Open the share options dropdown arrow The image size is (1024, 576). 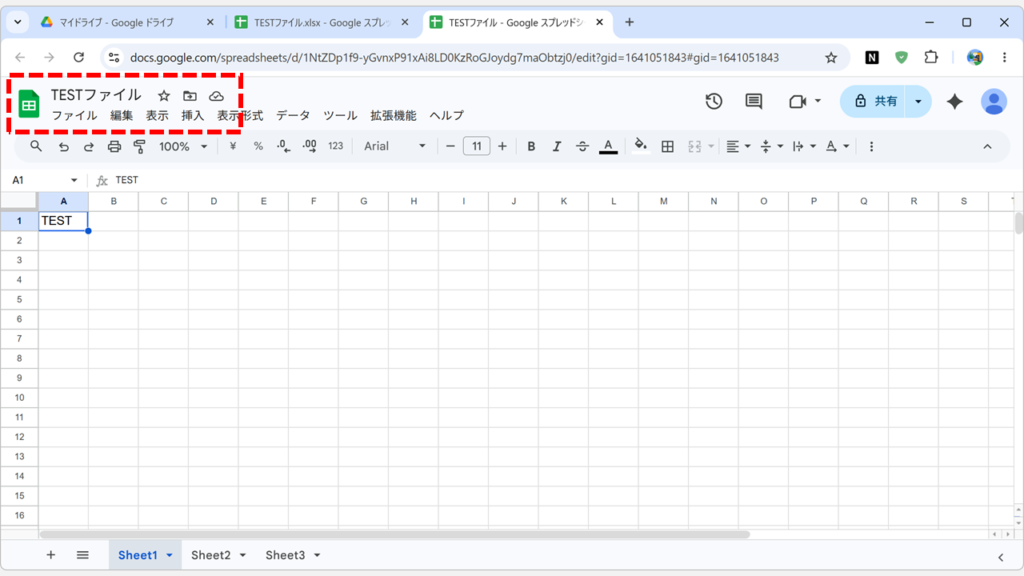coord(918,101)
